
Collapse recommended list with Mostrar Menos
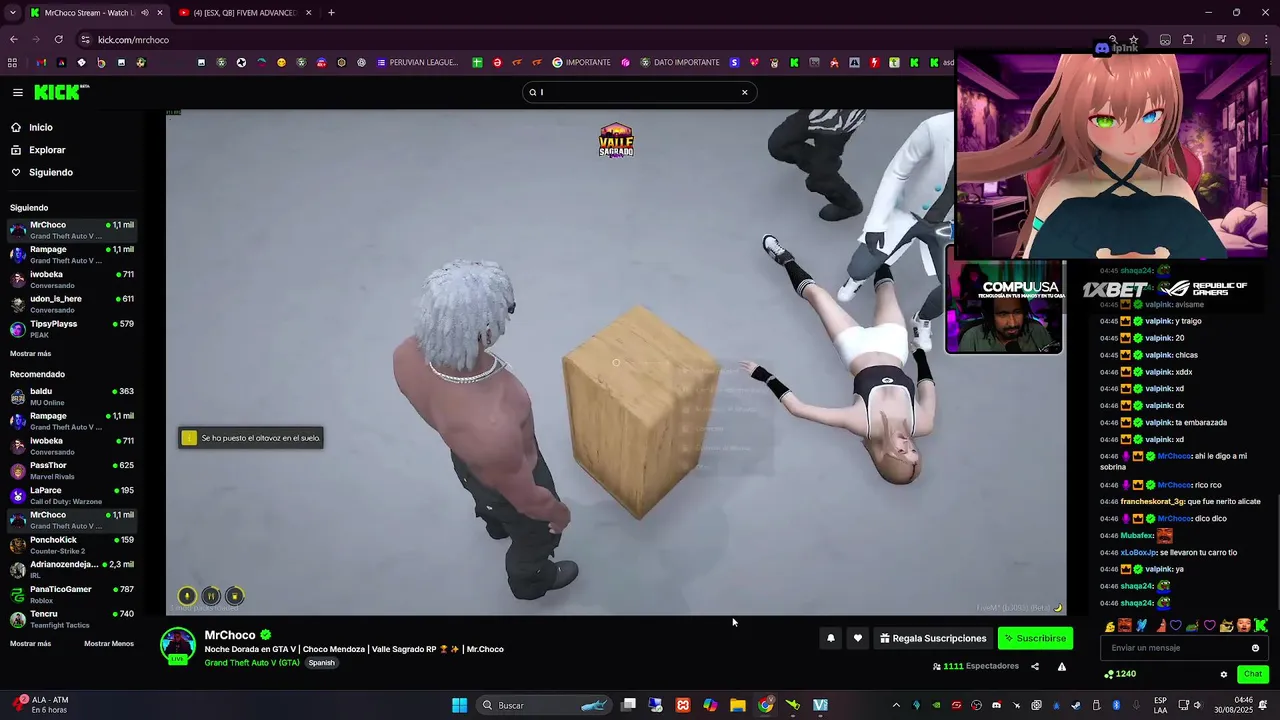(x=109, y=644)
